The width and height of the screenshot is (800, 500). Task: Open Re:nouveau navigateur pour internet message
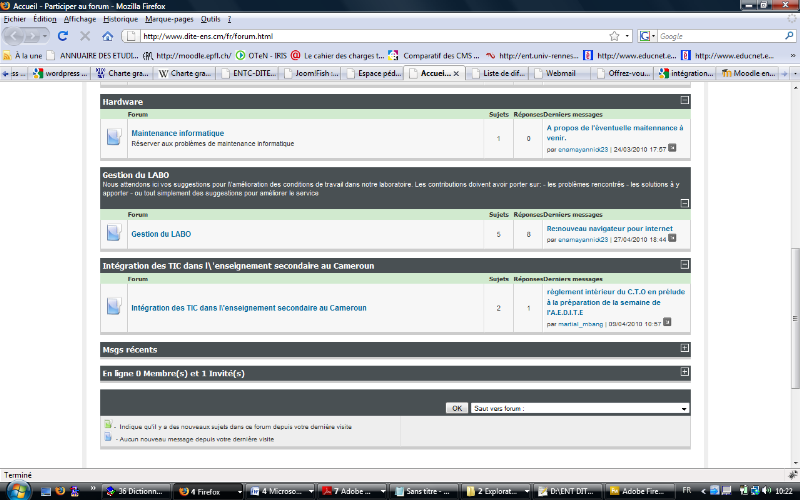coord(610,229)
